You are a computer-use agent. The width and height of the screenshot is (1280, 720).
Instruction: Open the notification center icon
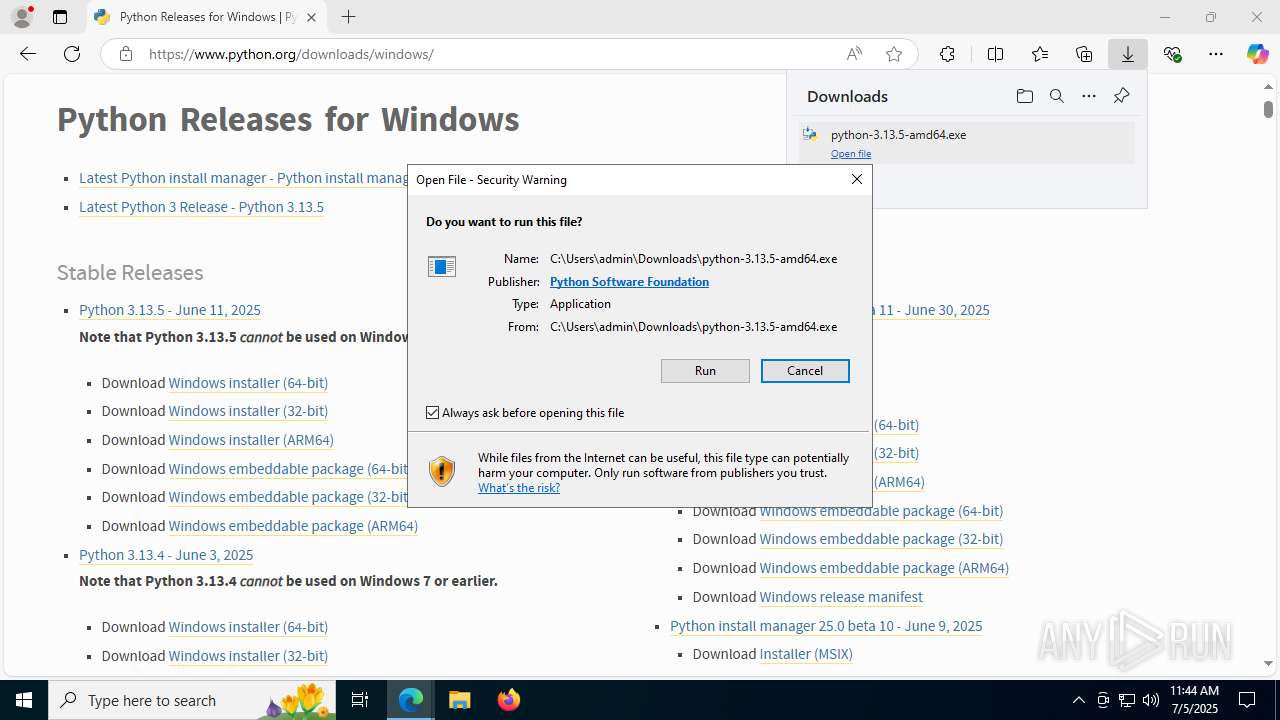[x=1247, y=700]
